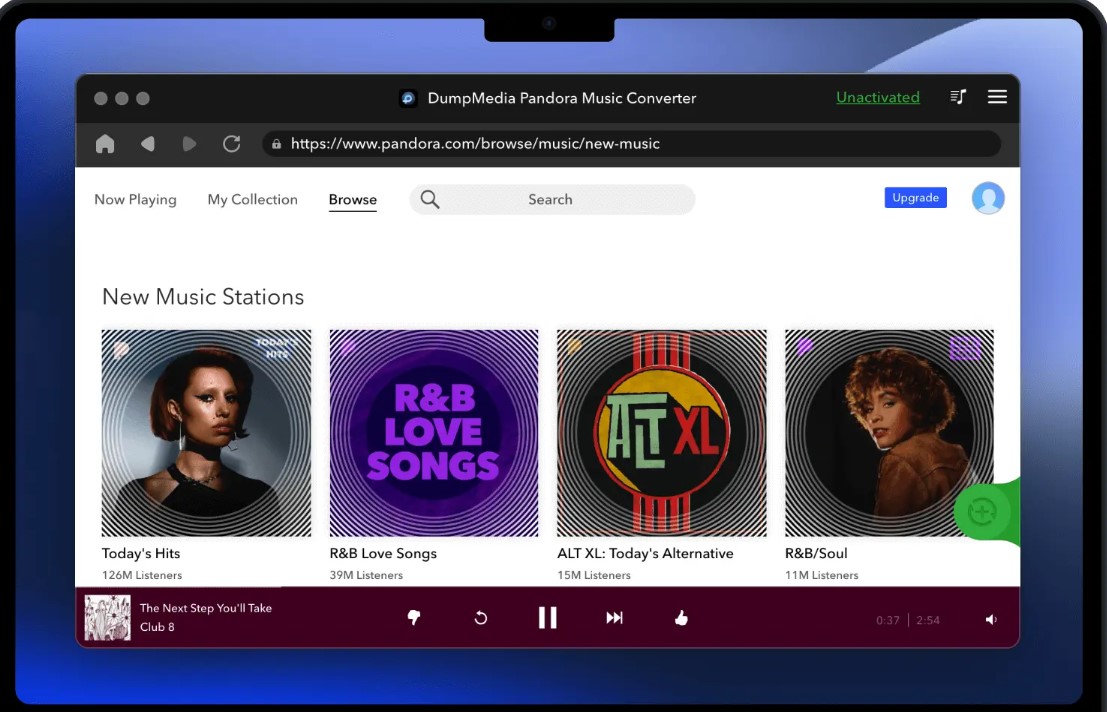
Task: Replay the current song
Action: tap(480, 618)
